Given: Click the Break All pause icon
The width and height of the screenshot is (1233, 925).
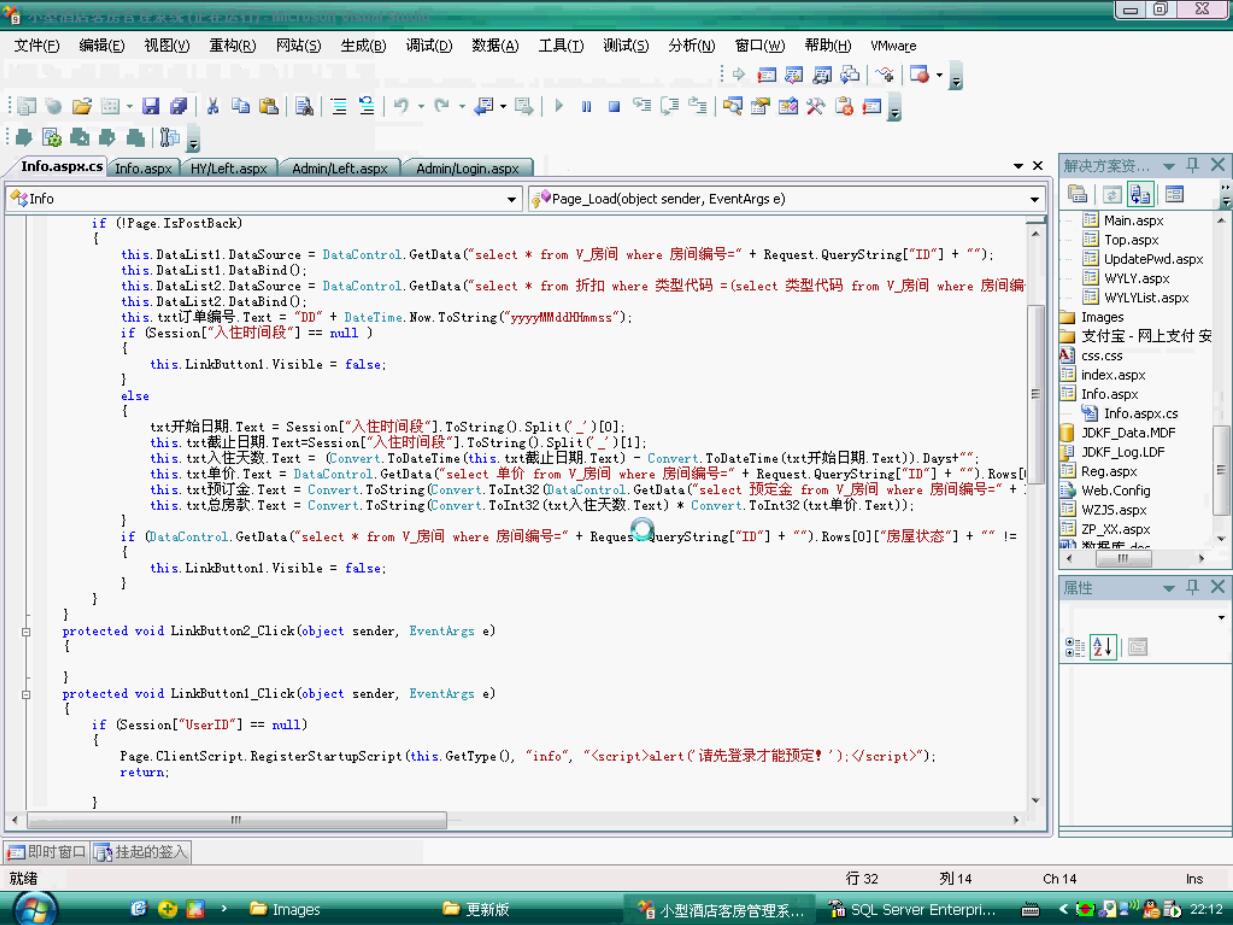Looking at the screenshot, I should tap(587, 106).
